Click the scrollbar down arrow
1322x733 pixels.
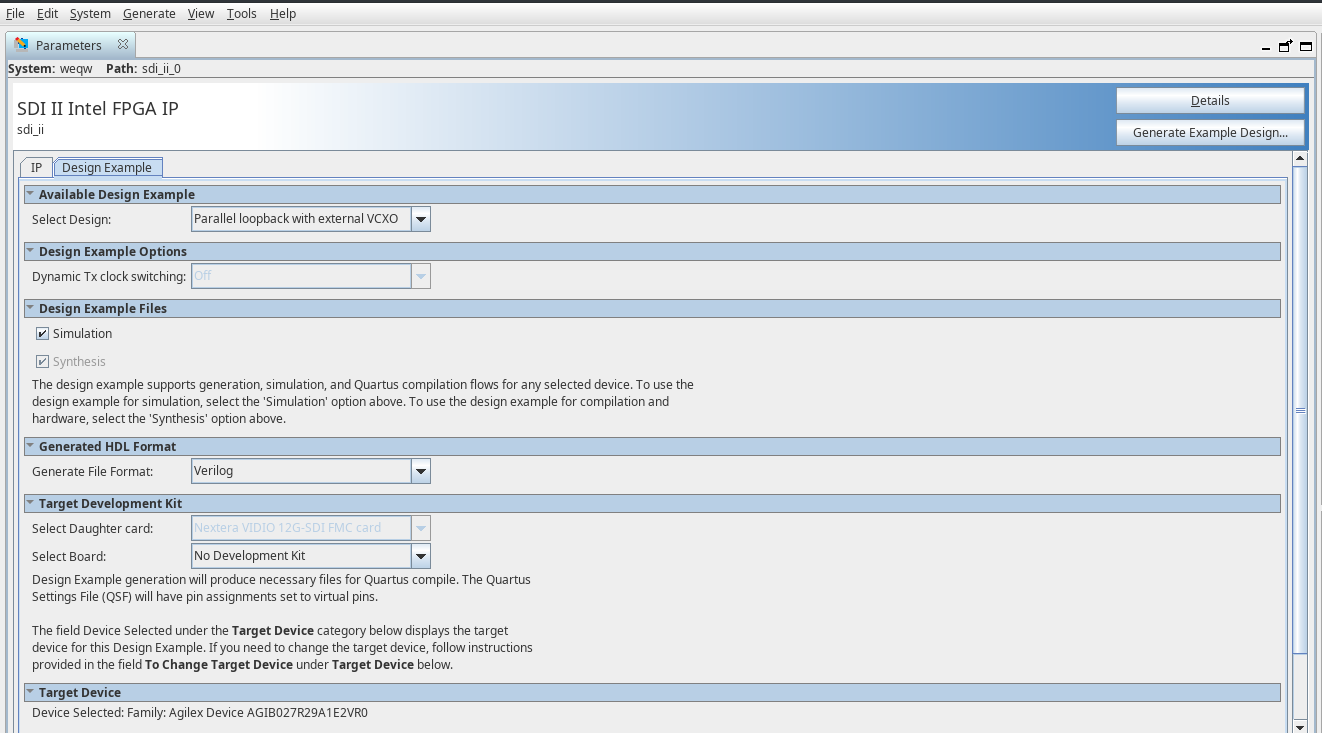click(x=1300, y=726)
